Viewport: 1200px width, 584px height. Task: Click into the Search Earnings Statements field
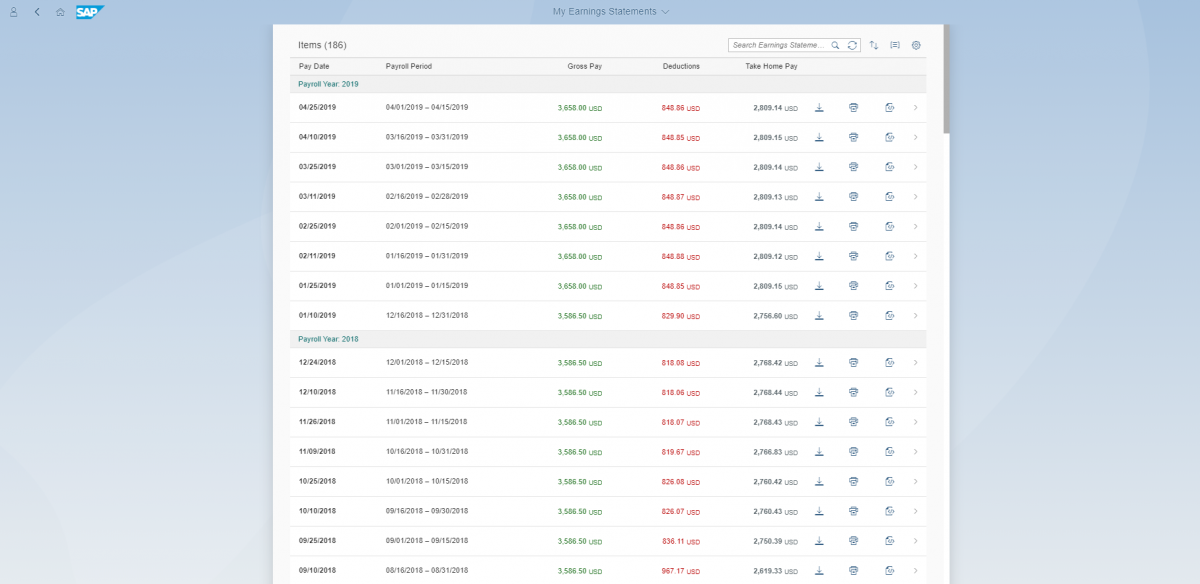[x=778, y=45]
